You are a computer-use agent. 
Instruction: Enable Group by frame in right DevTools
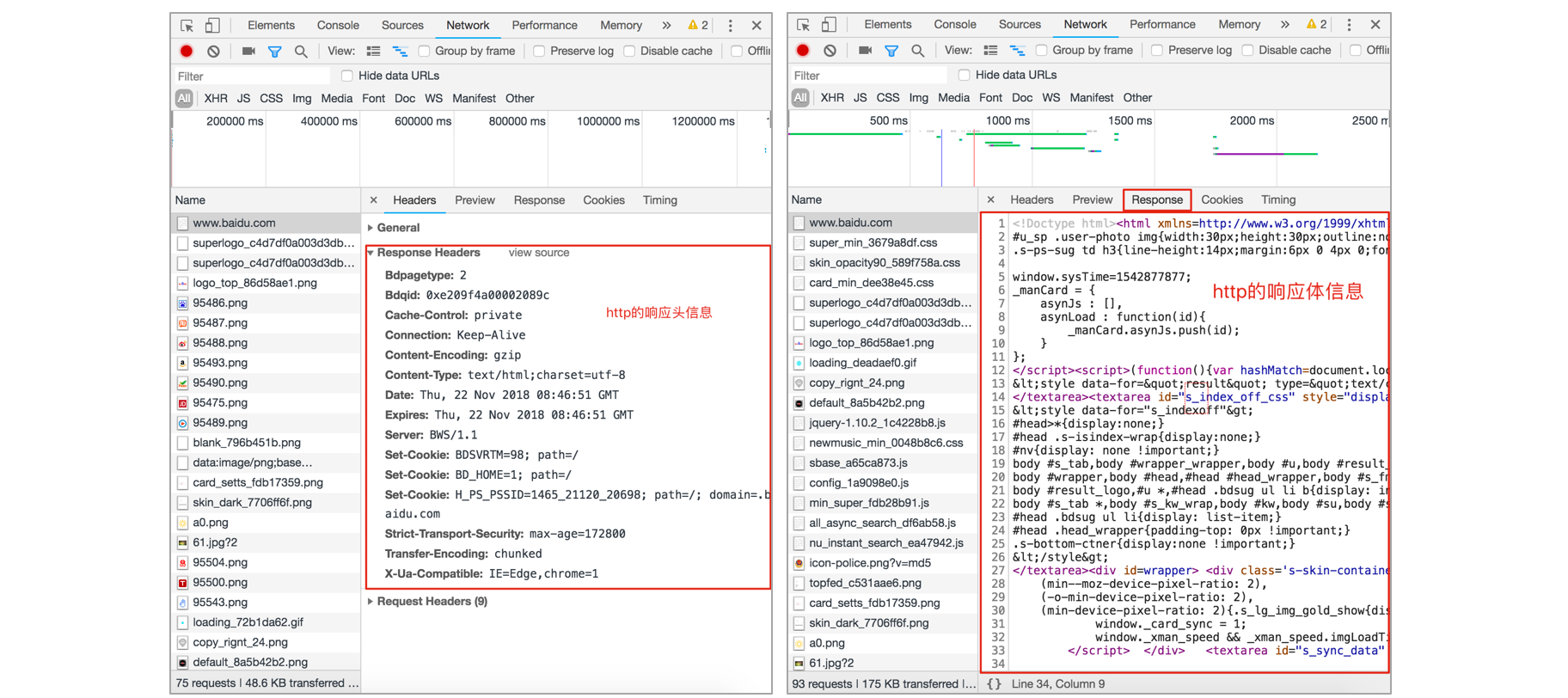[x=1041, y=51]
